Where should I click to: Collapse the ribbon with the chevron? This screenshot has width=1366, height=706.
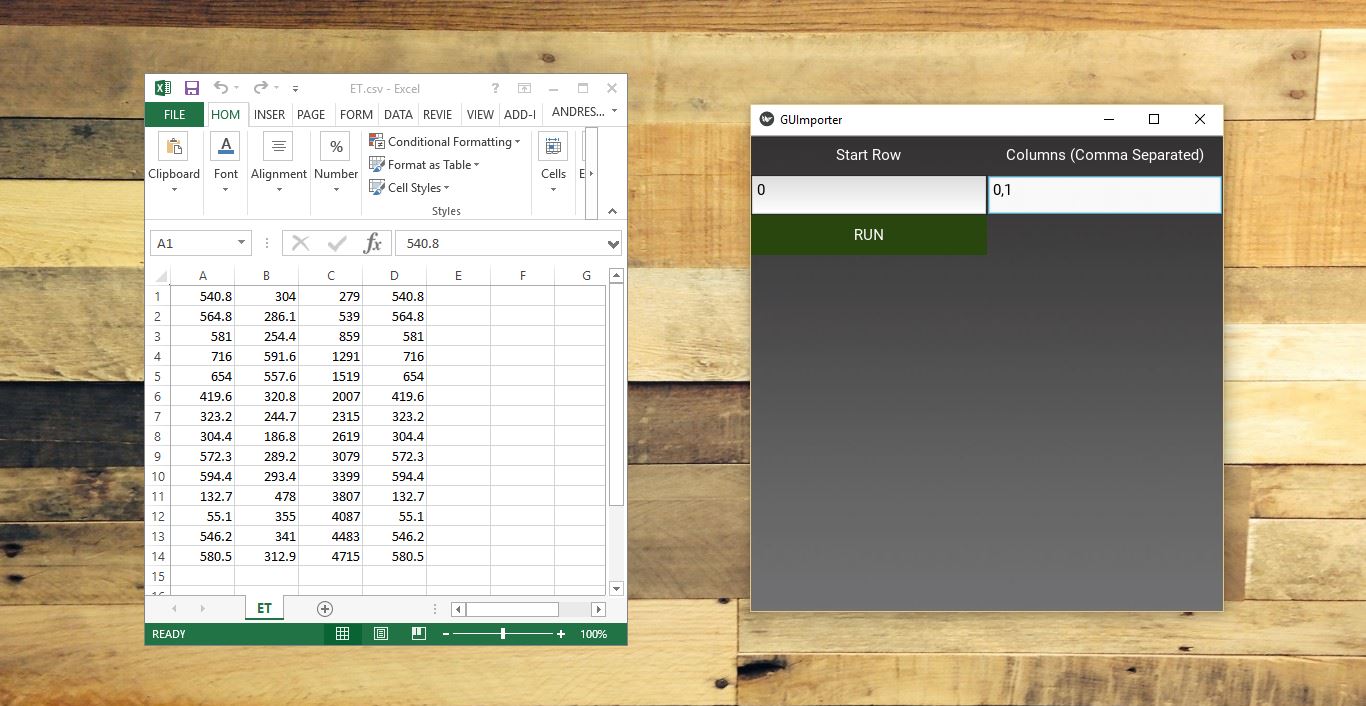[x=612, y=211]
